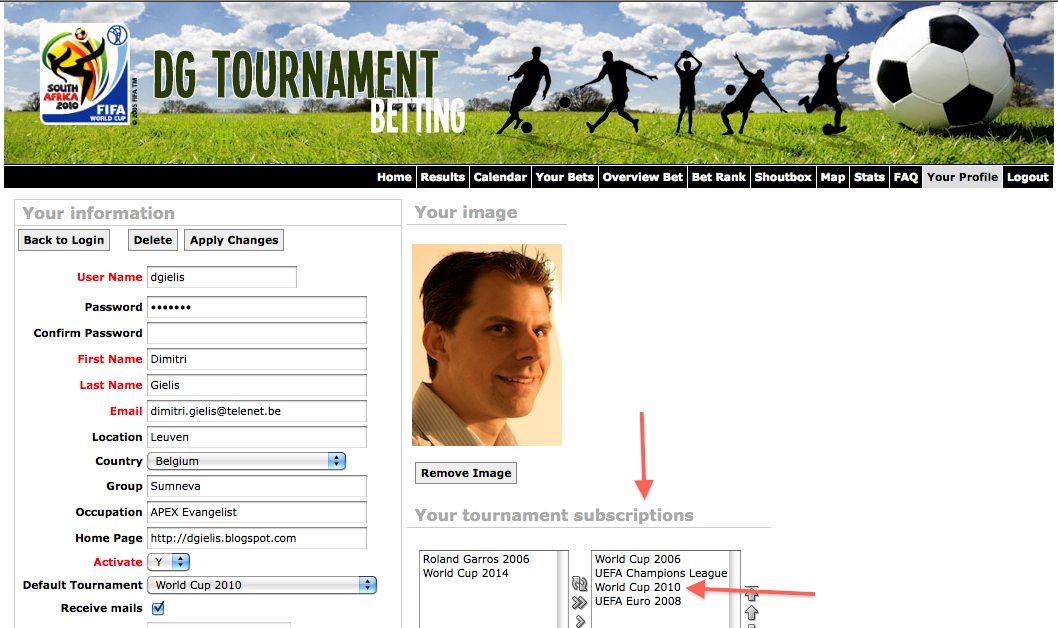Open the Shoutbox menu item
Viewport: 1058px width, 628px height.
point(783,177)
